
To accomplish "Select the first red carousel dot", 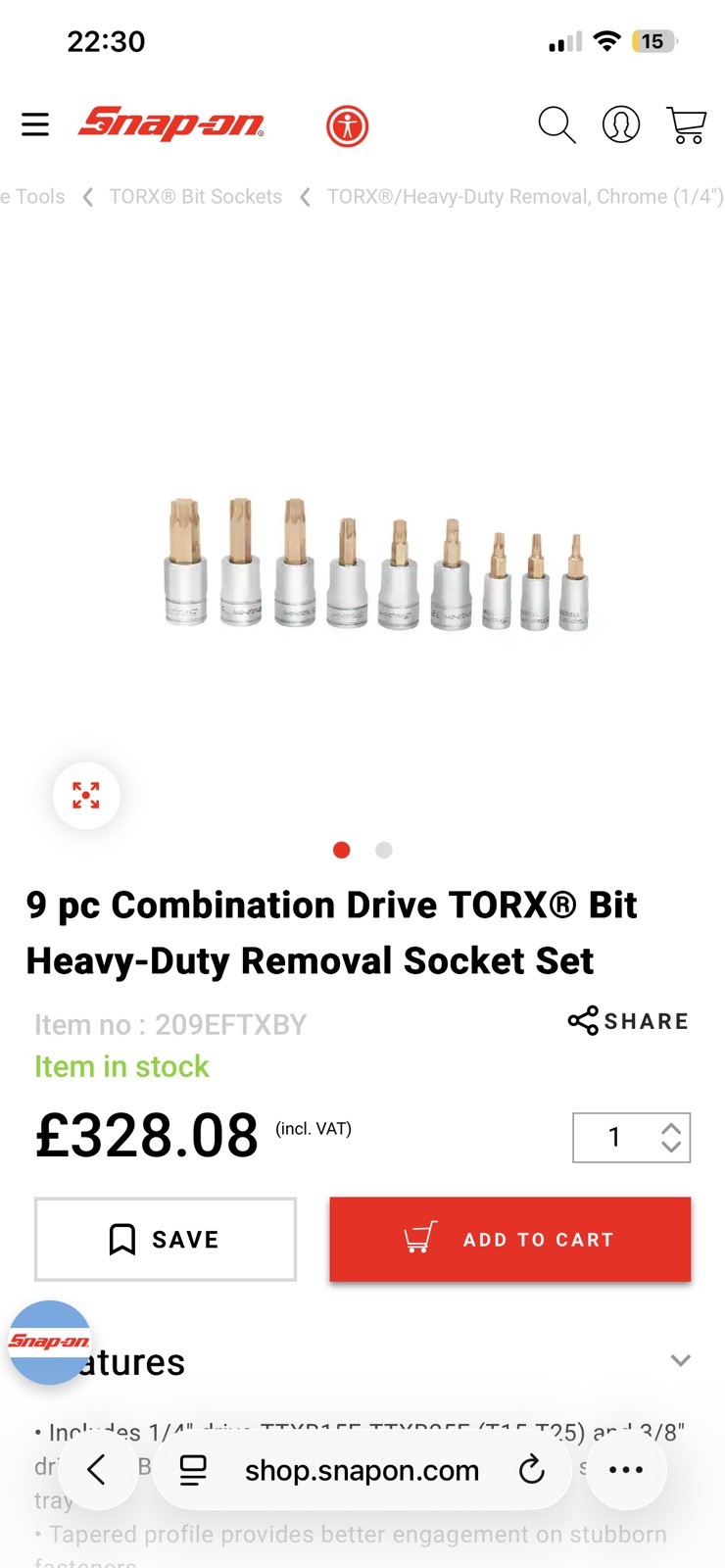I will pyautogui.click(x=342, y=850).
